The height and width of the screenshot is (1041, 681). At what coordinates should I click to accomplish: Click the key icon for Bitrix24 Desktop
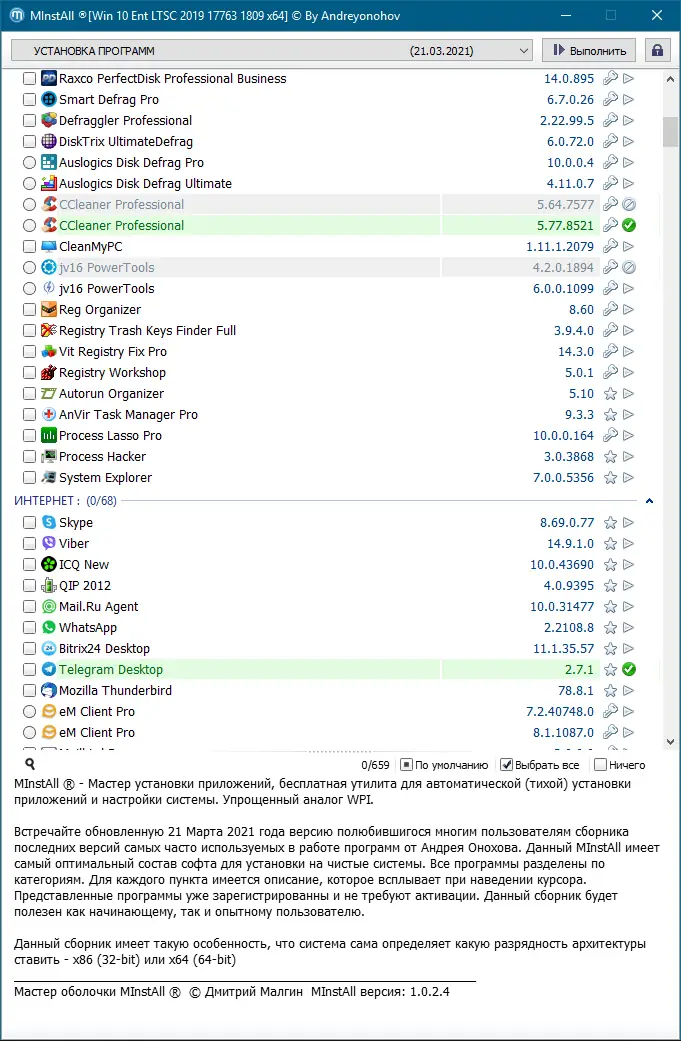(x=610, y=649)
